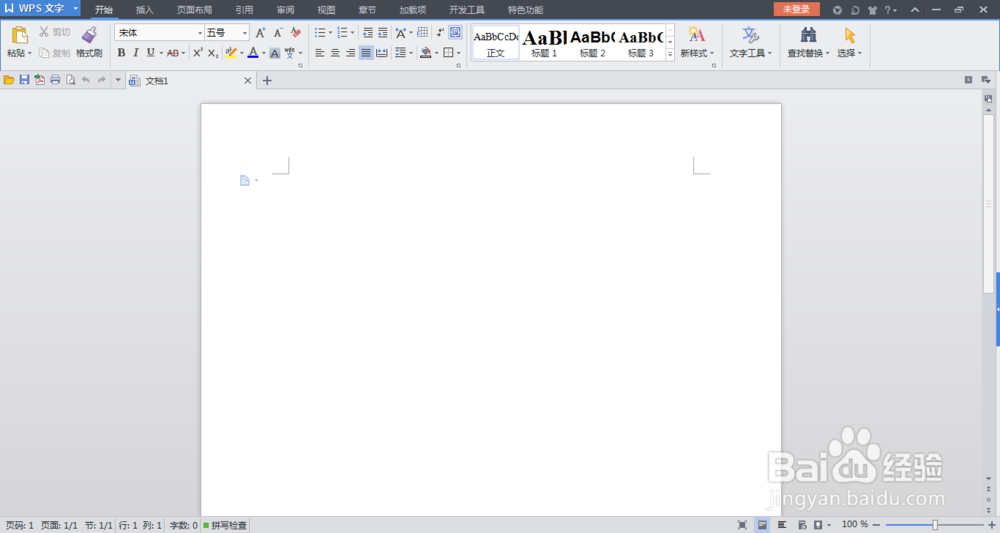Click the Text Tools icon
Viewport: 1000px width, 533px height.
(x=750, y=35)
